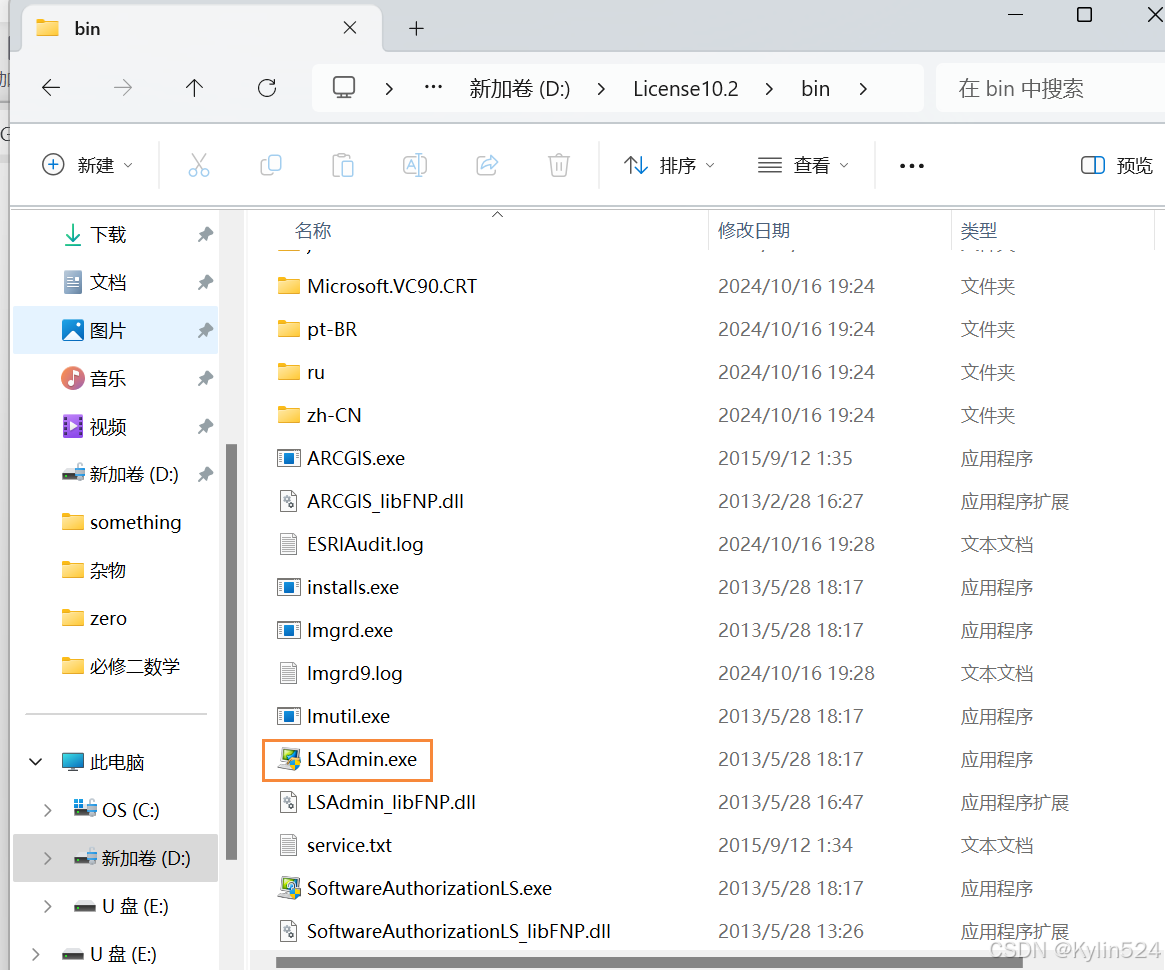1165x970 pixels.
Task: Click the 新加卷 (D:) breadcrumb
Action: point(520,89)
